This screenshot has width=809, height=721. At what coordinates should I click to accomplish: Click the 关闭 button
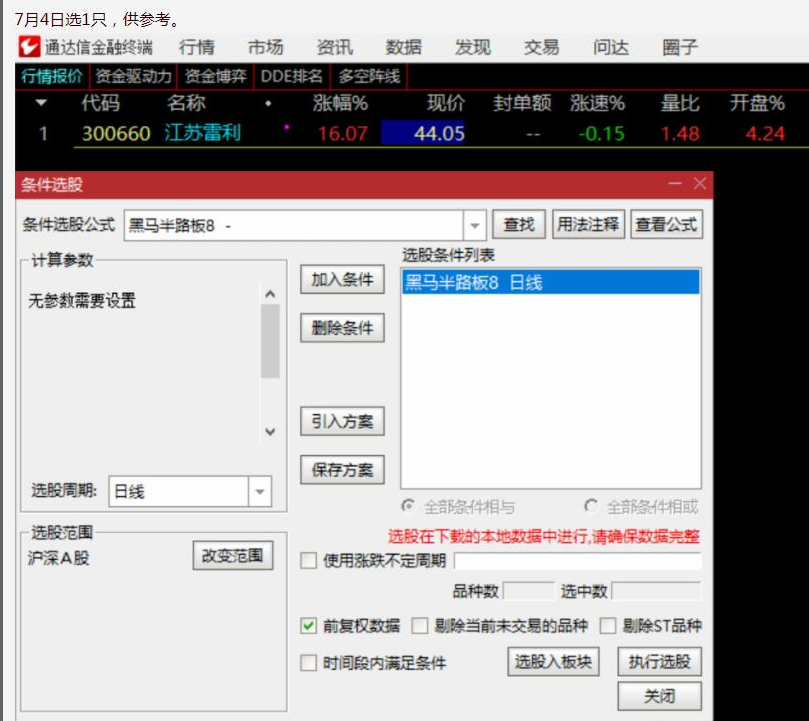[x=659, y=696]
